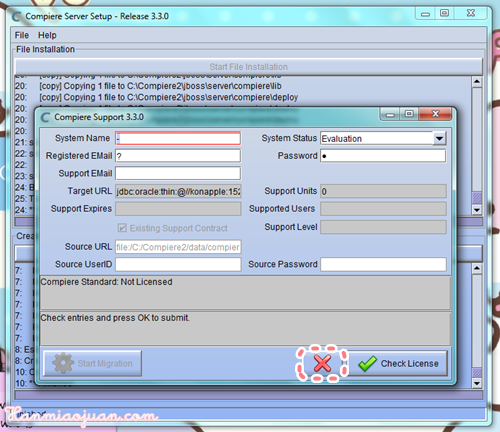Click the red X cancel button
The image size is (500, 432).
[x=322, y=363]
